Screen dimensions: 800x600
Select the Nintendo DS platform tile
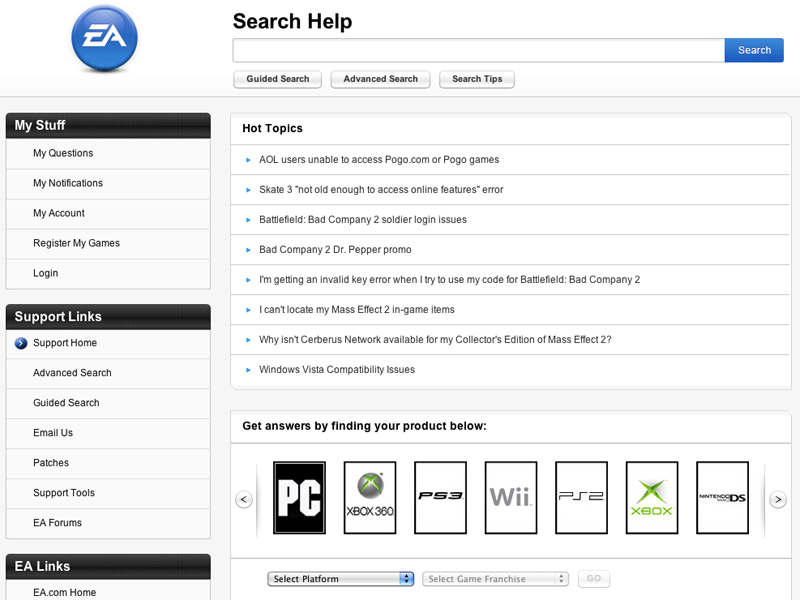coord(722,497)
